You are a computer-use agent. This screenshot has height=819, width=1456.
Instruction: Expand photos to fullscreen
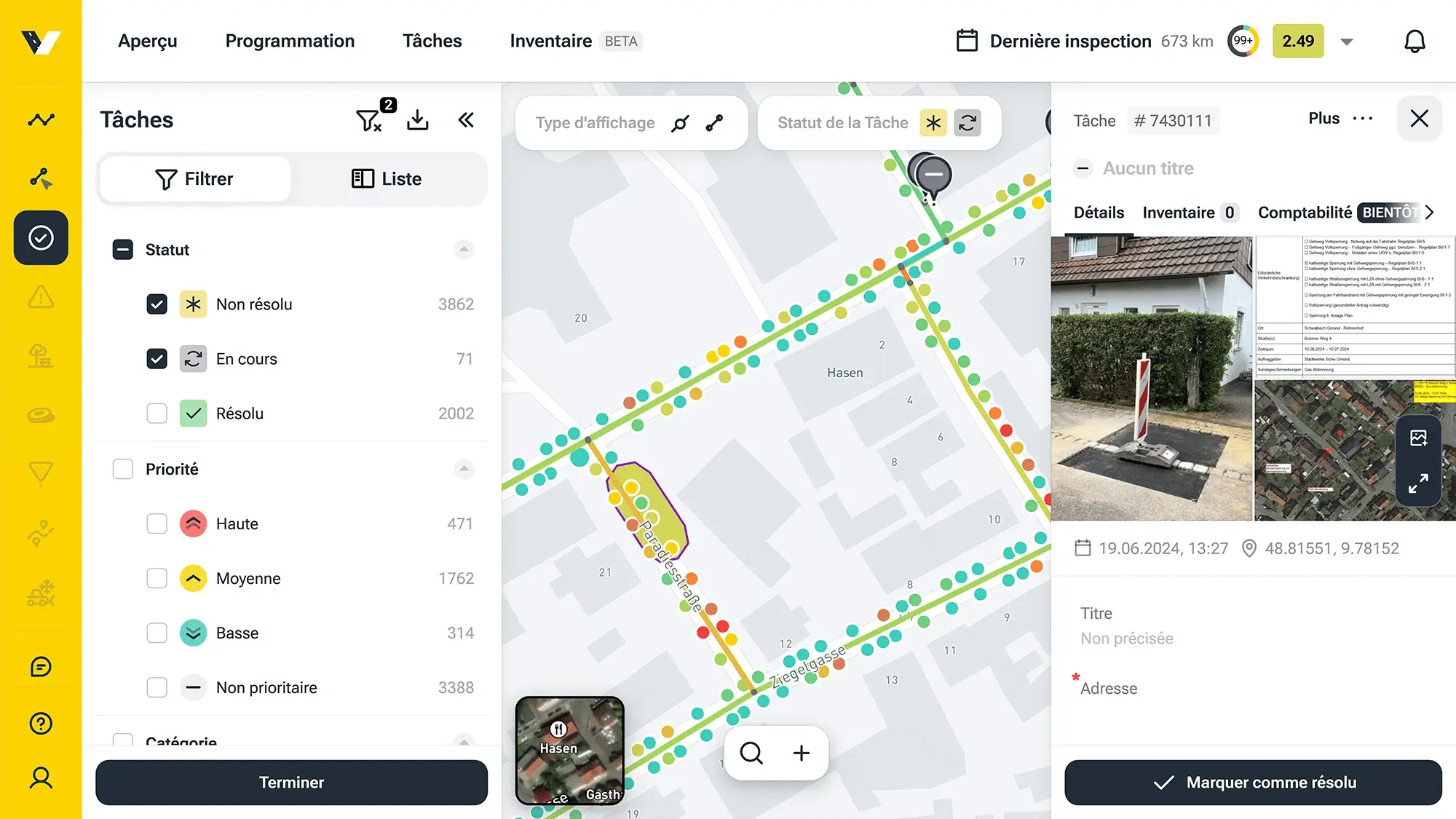tap(1418, 483)
